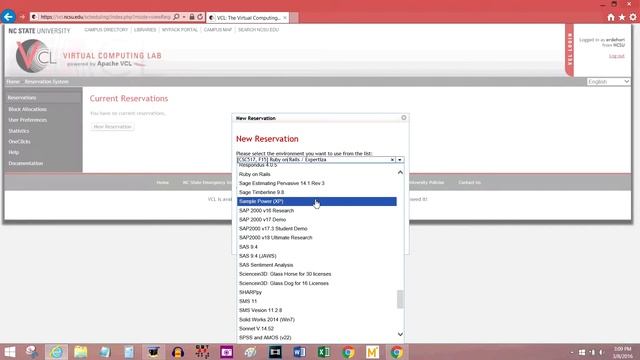Image resolution: width=640 pixels, height=360 pixels.
Task: Select SAS Sentiment Analysis
Action: point(317,265)
